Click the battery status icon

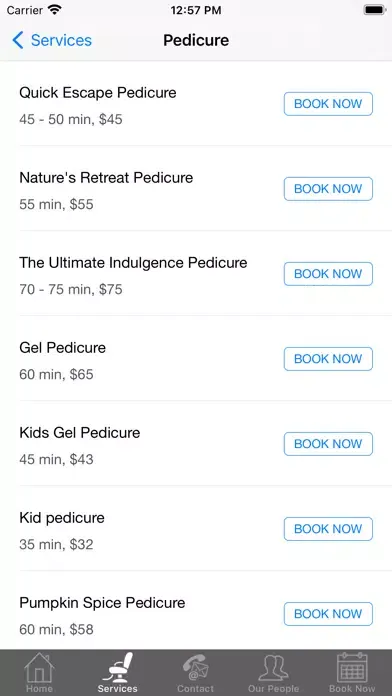[x=375, y=10]
